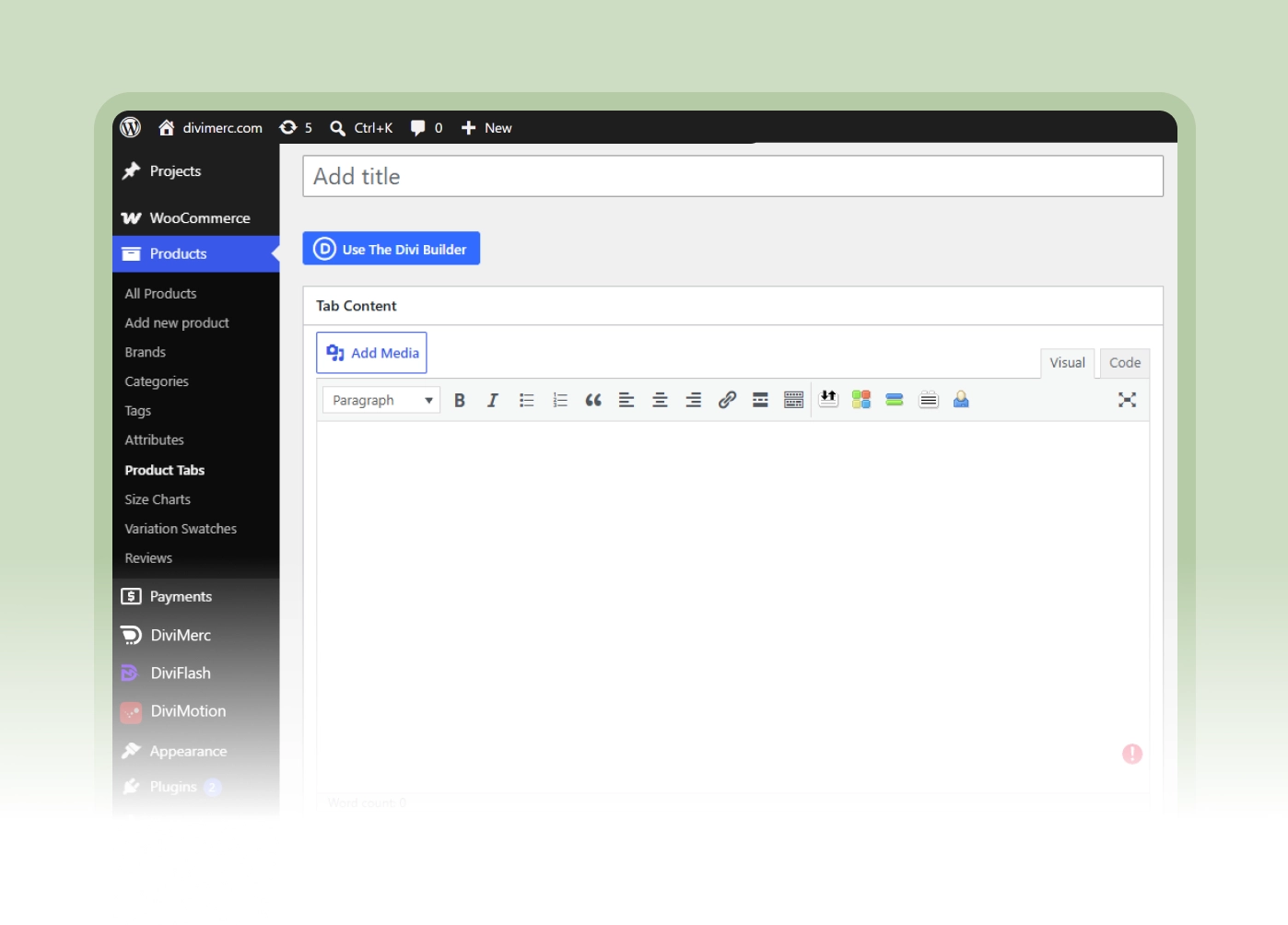Screen dimensions: 1288x925
Task: Open the updates indicator showing 5
Action: coord(296,127)
